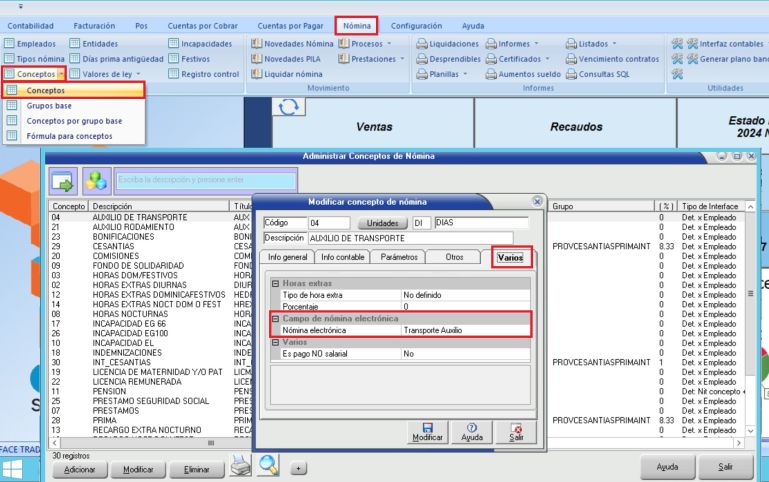
Task: Open the Configuración ribbon tab
Action: tap(416, 26)
